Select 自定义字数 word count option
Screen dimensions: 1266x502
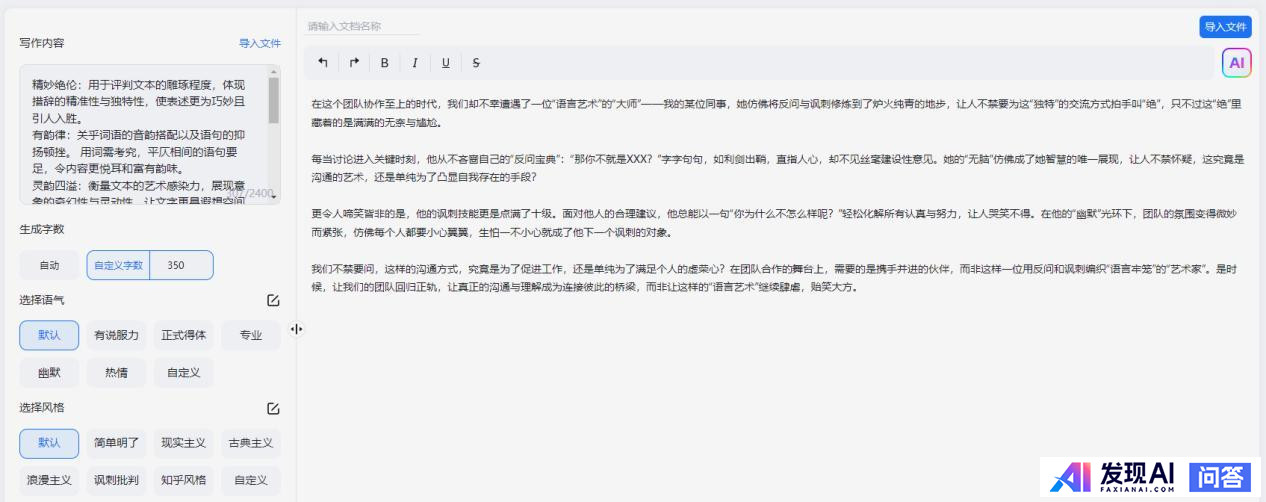coord(118,265)
